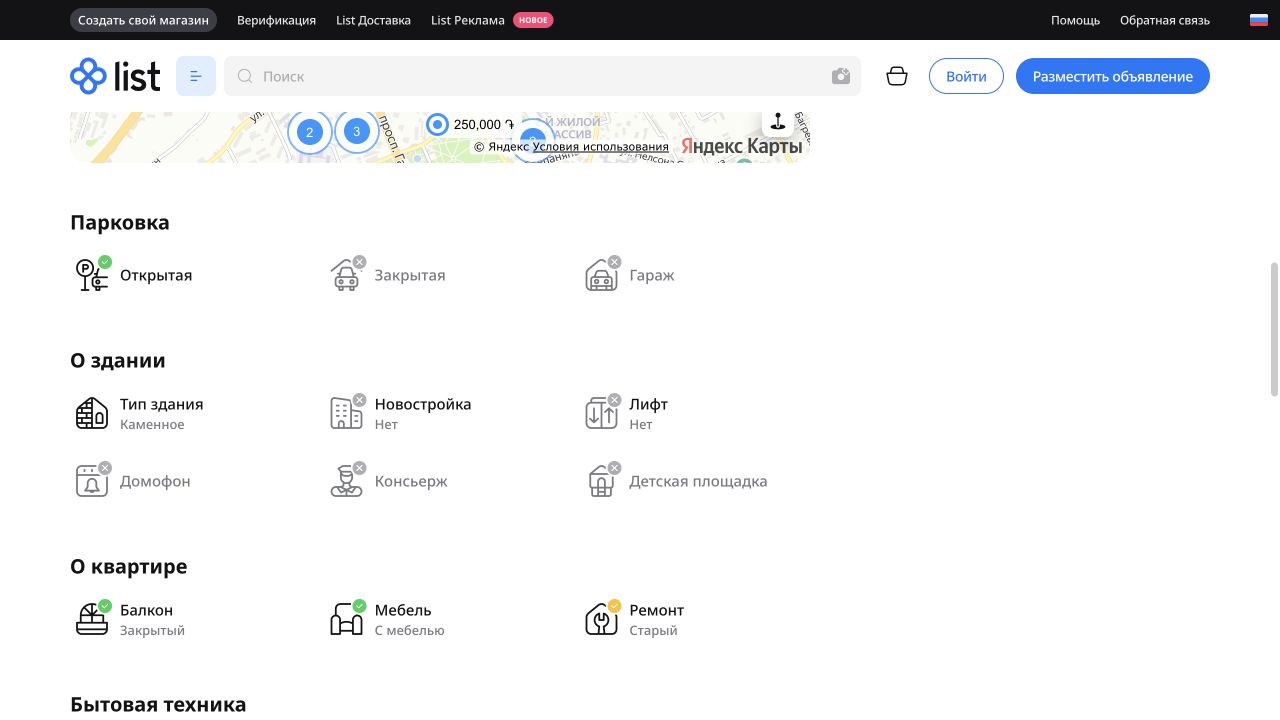Image resolution: width=1280 pixels, height=720 pixels.
Task: Open the Условия использования map link
Action: click(x=600, y=147)
